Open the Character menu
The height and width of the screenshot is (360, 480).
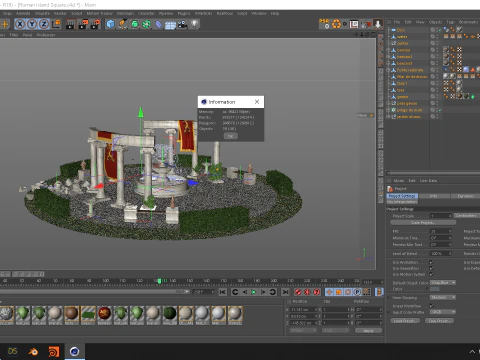coord(146,13)
